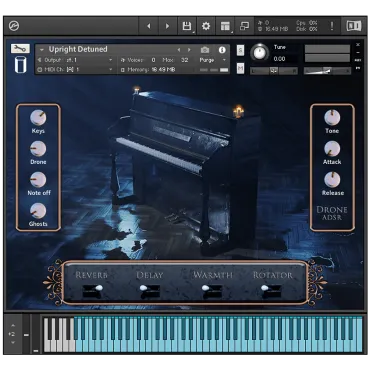The height and width of the screenshot is (370, 370).
Task: Click the instrument volume slider
Action: click(327, 71)
